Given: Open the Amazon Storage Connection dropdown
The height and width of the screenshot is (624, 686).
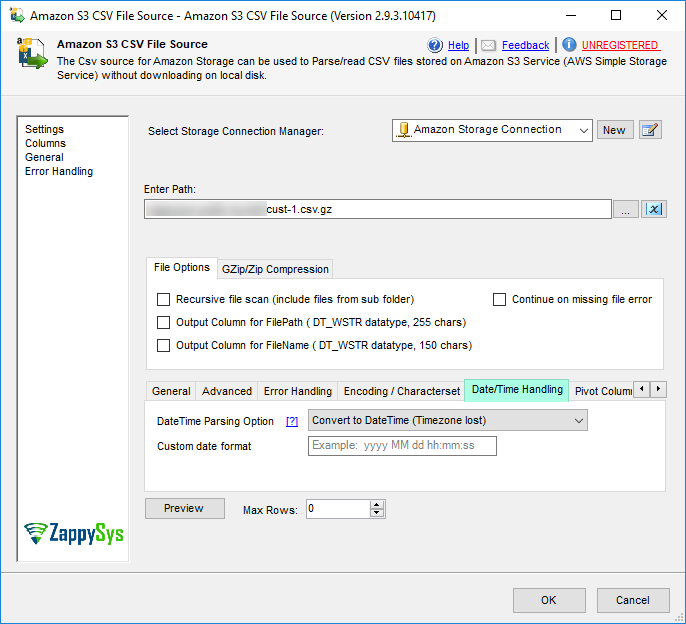Looking at the screenshot, I should pos(492,130).
